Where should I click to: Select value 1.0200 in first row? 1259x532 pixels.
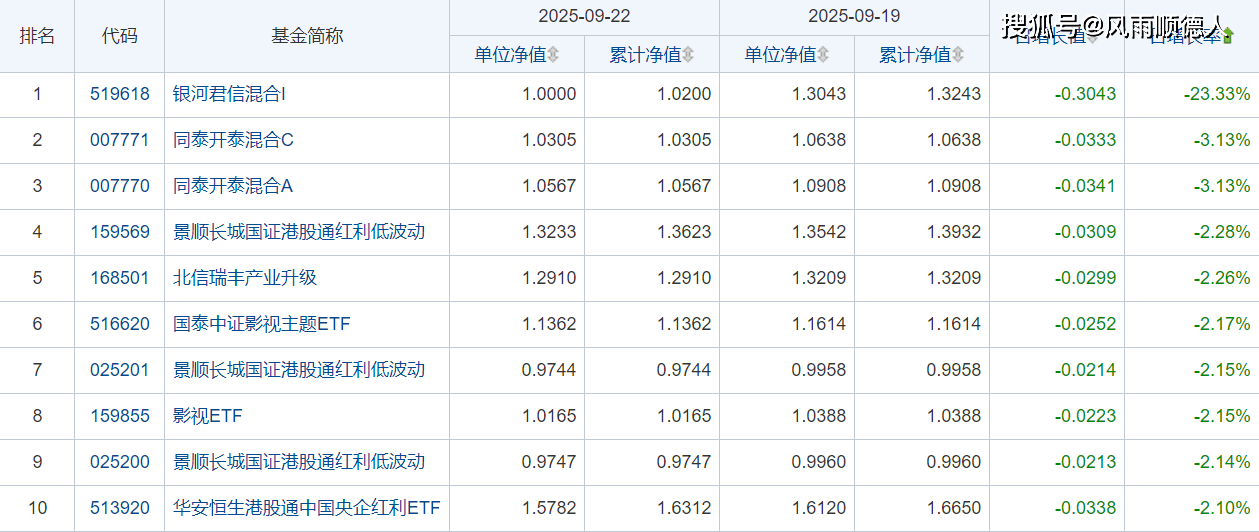point(684,94)
